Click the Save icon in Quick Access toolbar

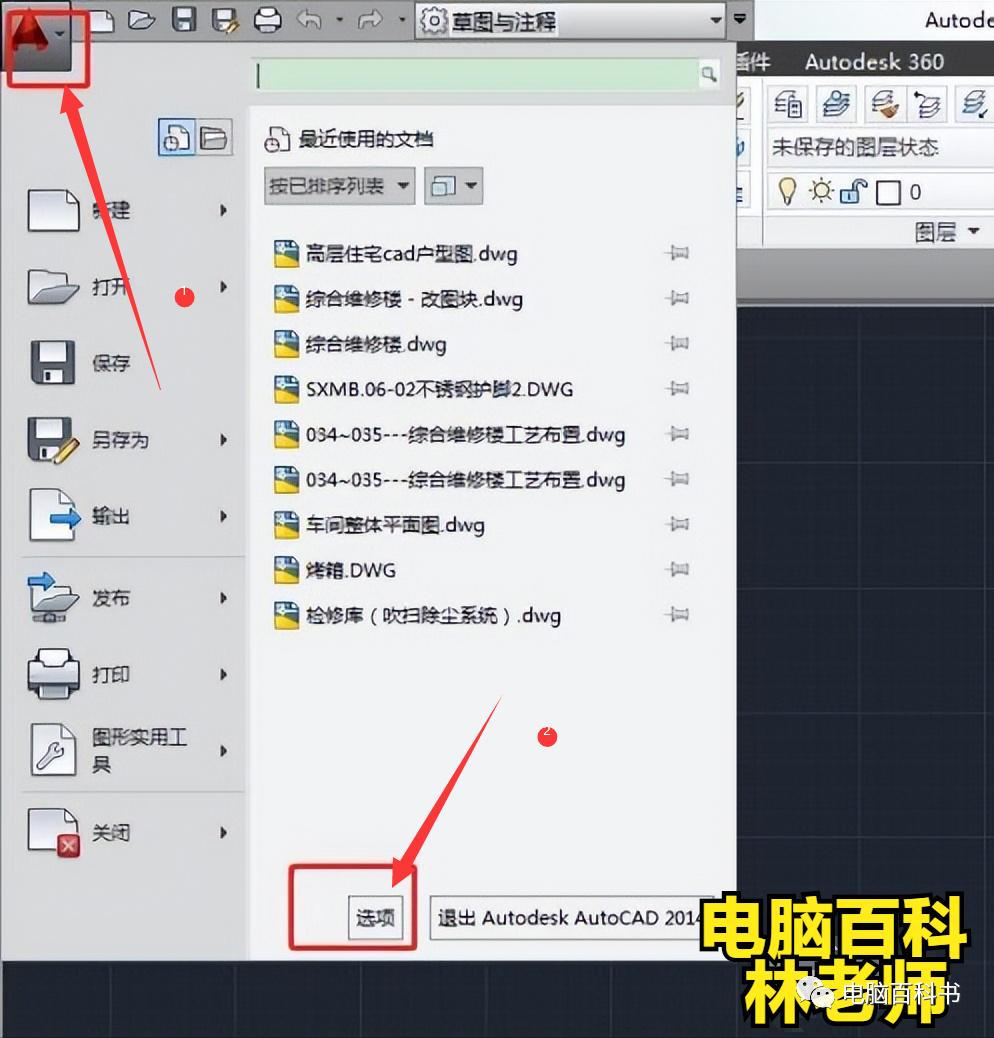[x=185, y=20]
